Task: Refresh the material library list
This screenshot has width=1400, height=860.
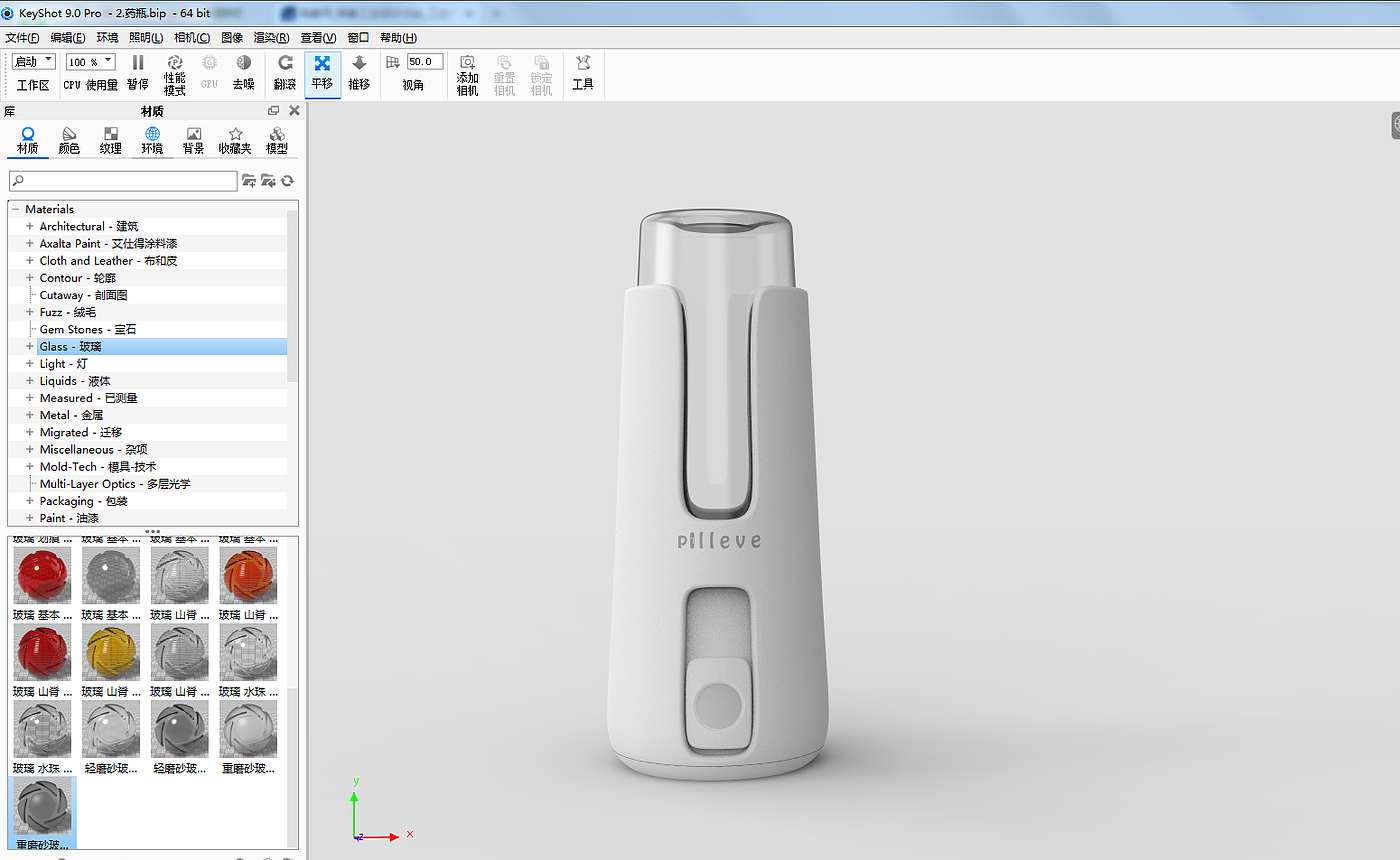Action: (x=288, y=181)
